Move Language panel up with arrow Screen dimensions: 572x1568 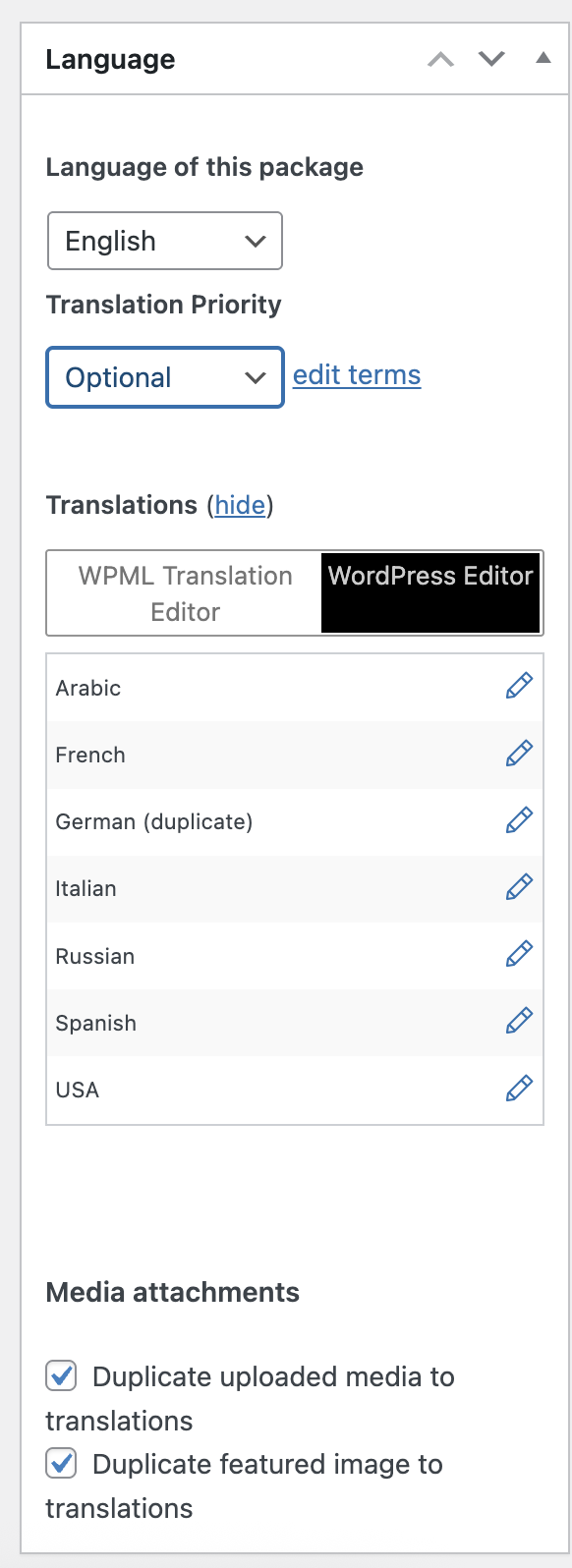[x=441, y=60]
